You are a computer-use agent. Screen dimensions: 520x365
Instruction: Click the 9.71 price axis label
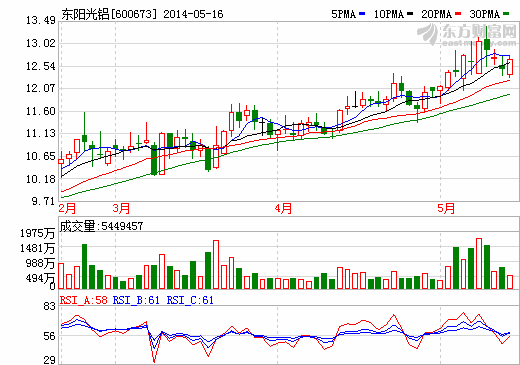(x=43, y=201)
